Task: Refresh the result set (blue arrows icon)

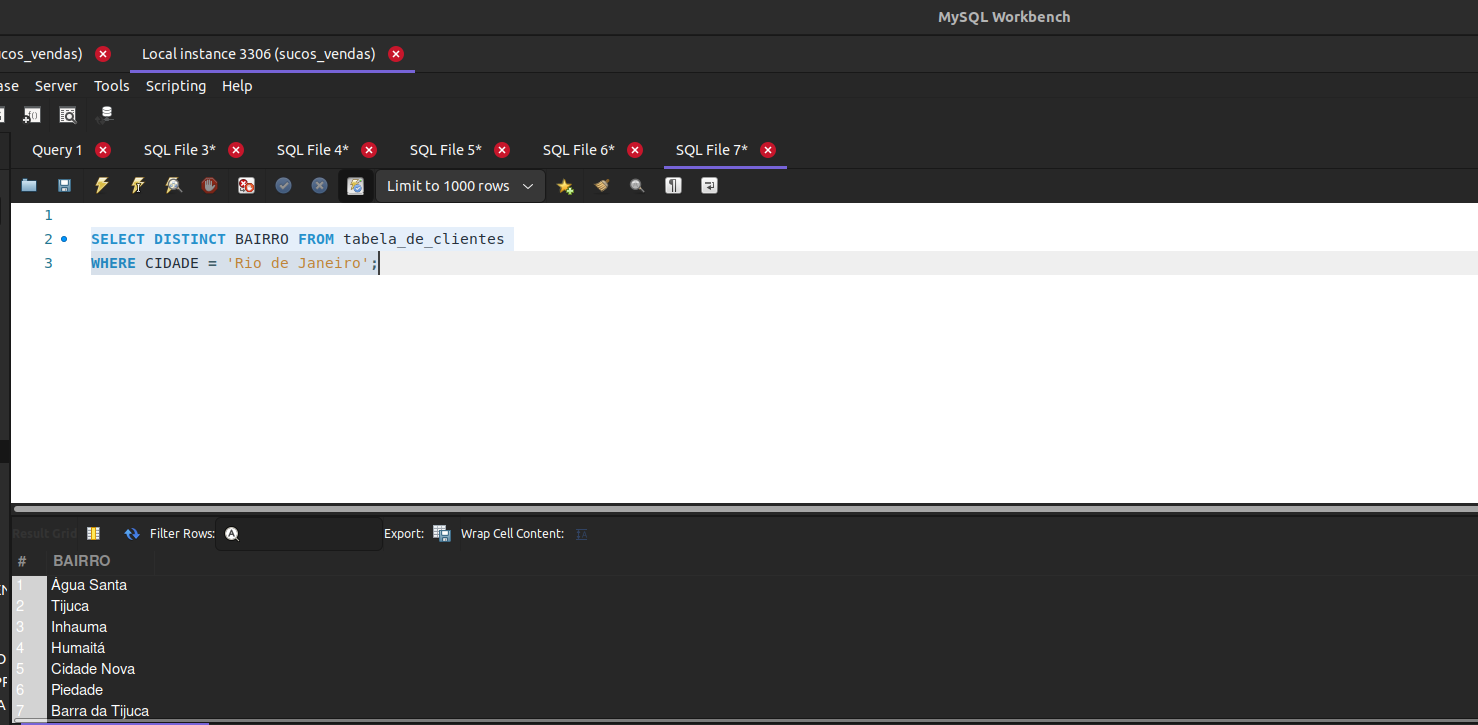Action: pos(132,534)
